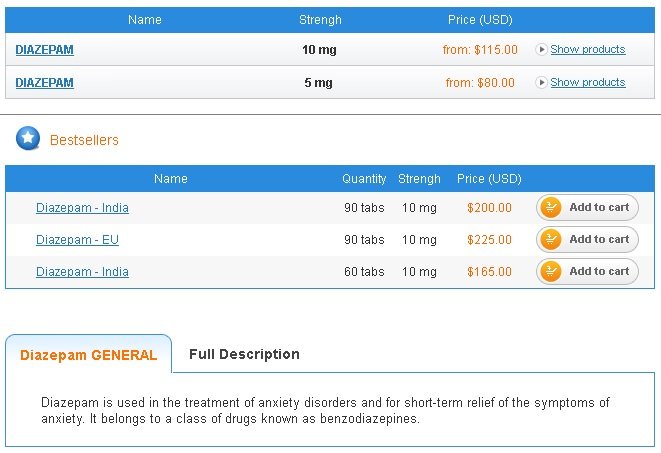This screenshot has height=453, width=661.
Task: Click the blue Bestsellers star icon
Action: pos(28,139)
